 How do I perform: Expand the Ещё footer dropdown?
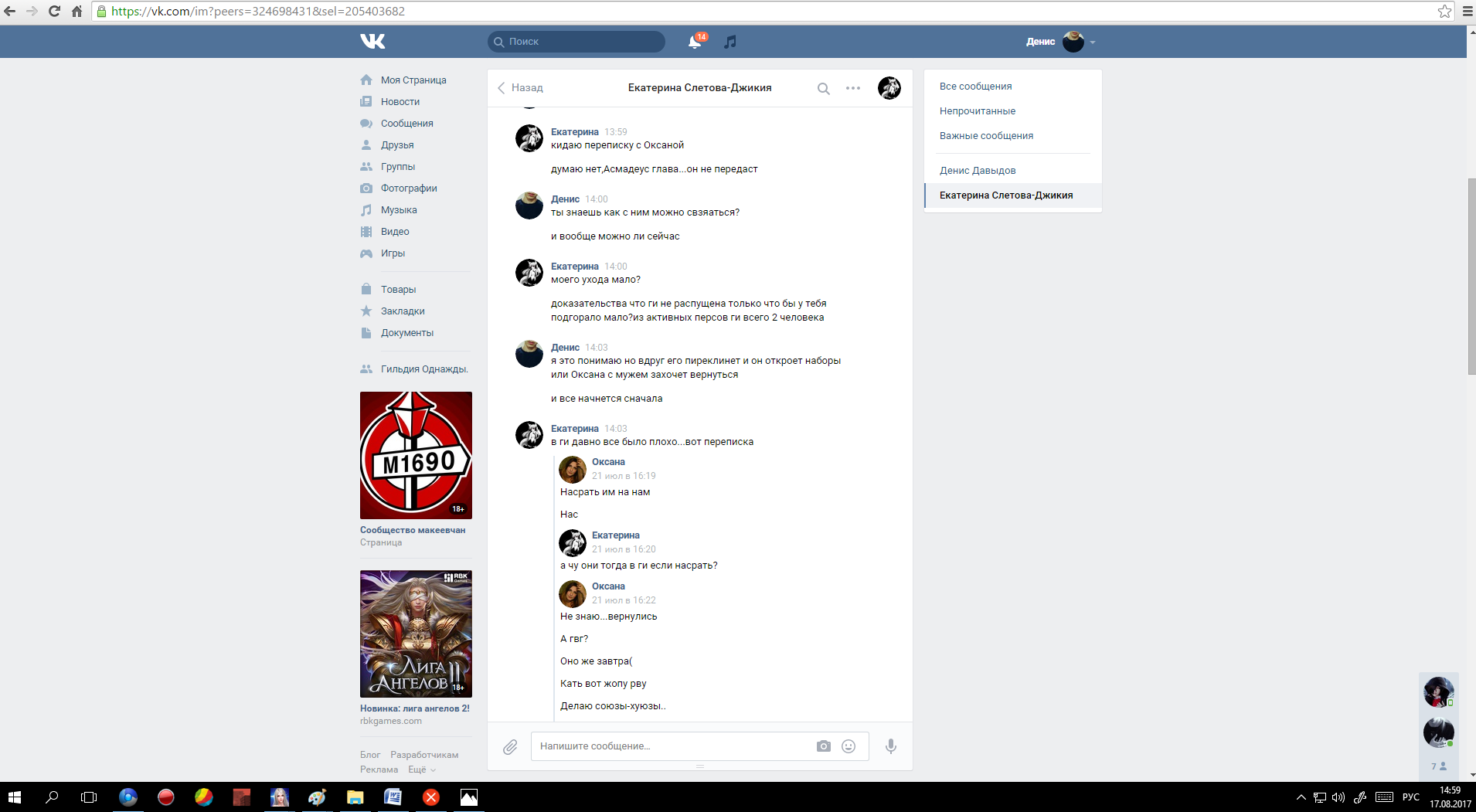(421, 770)
